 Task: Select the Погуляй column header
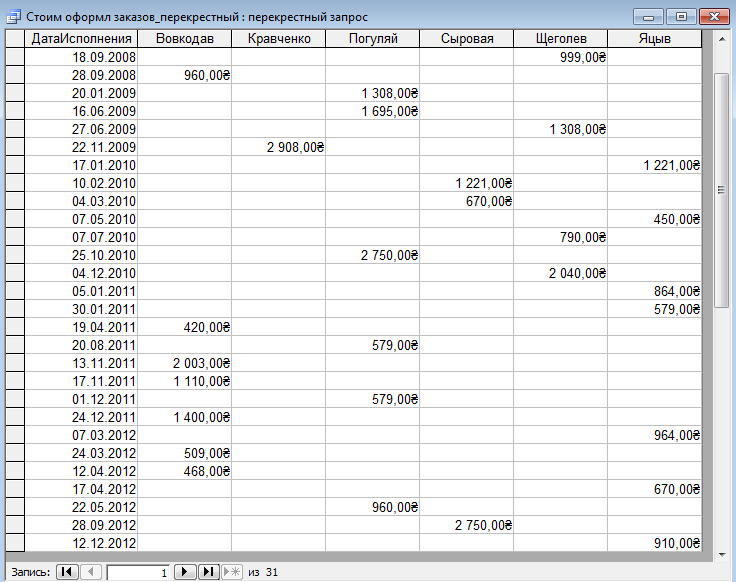point(373,38)
